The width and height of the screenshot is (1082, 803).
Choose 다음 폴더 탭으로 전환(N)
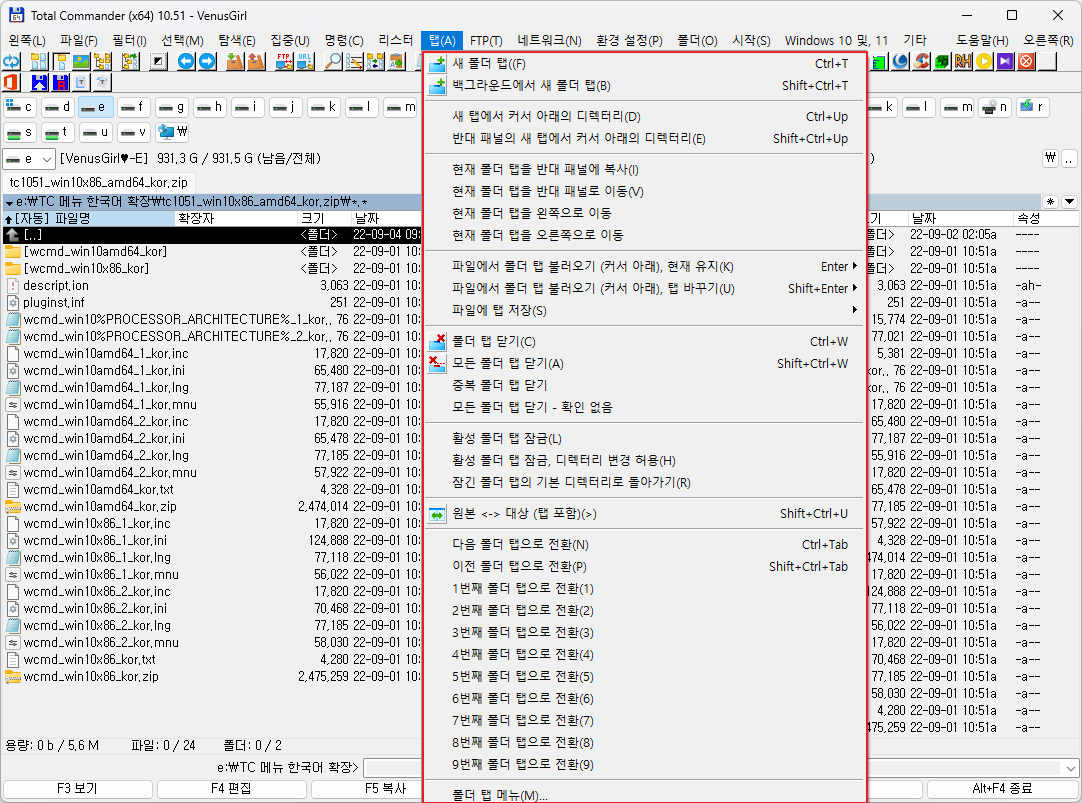tap(645, 545)
